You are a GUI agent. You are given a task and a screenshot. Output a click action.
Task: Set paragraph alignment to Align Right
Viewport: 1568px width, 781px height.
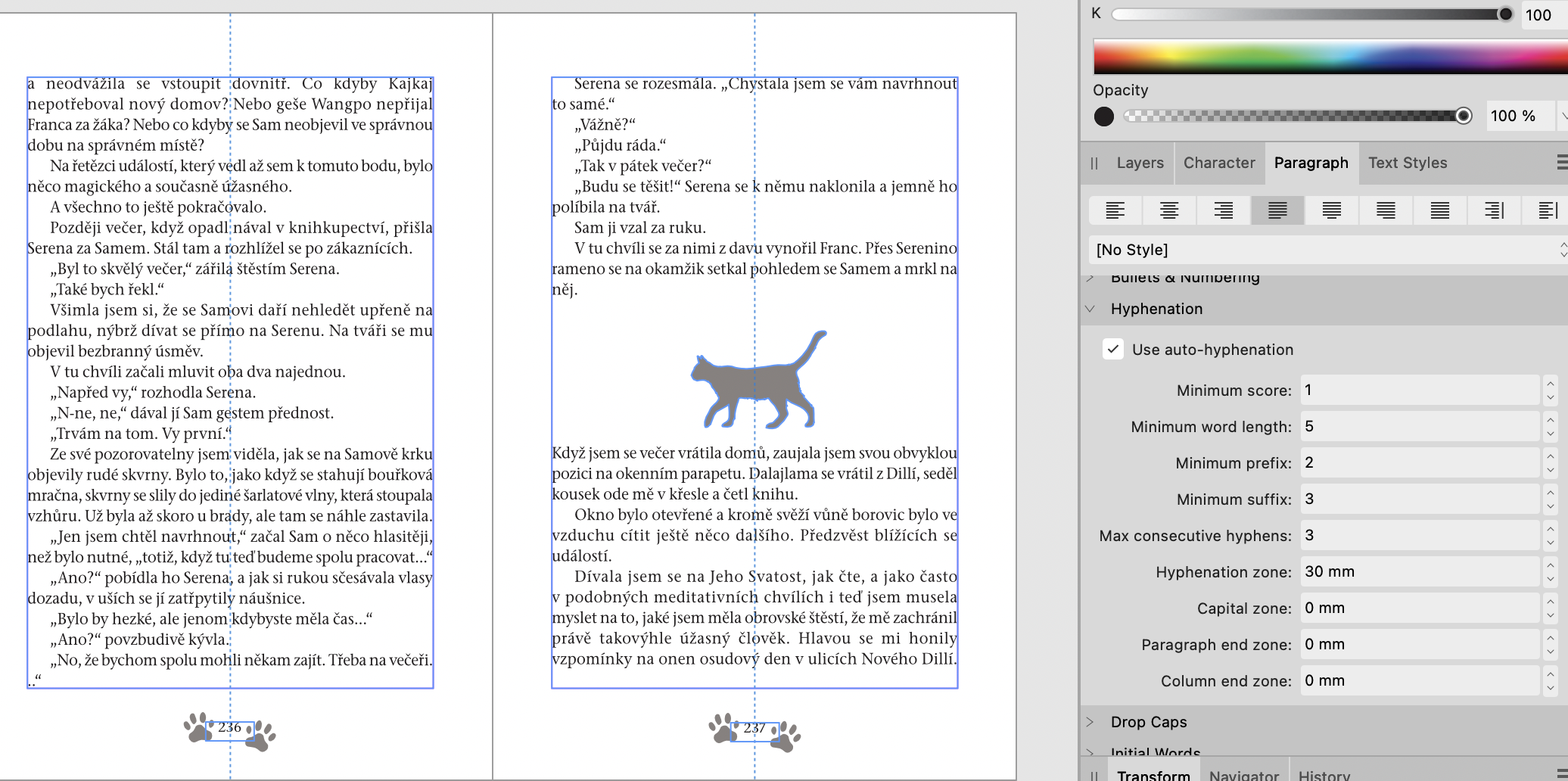pyautogui.click(x=1223, y=210)
